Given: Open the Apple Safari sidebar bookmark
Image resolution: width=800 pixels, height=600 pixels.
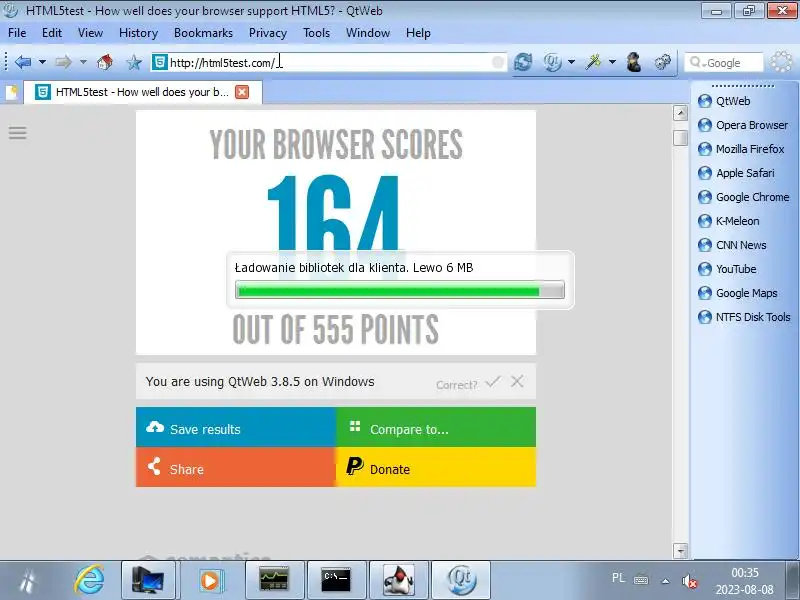Looking at the screenshot, I should pos(736,173).
